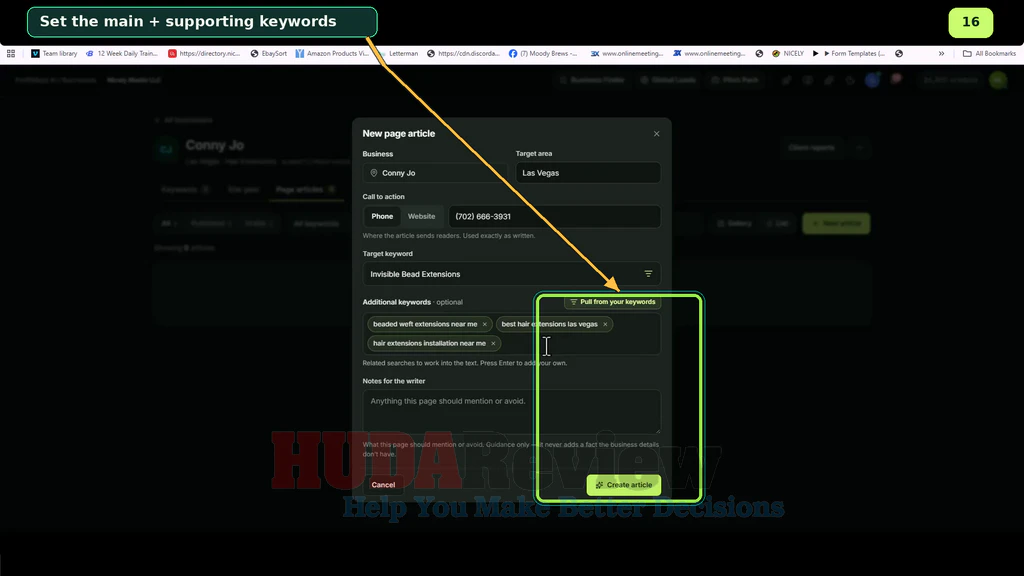Viewport: 1024px width, 576px height.
Task: Switch to the Page articles tab behind the dialog
Action: pyautogui.click(x=304, y=190)
